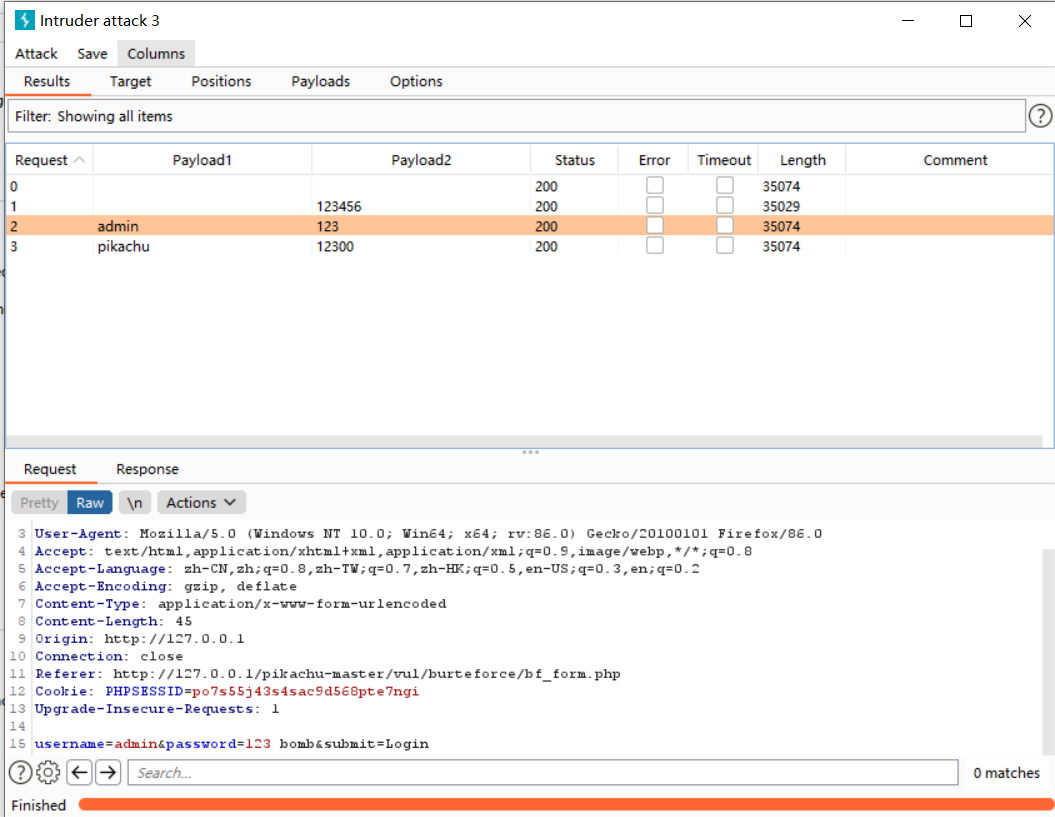The height and width of the screenshot is (817, 1055).
Task: Sort by Length column header
Action: [x=803, y=160]
